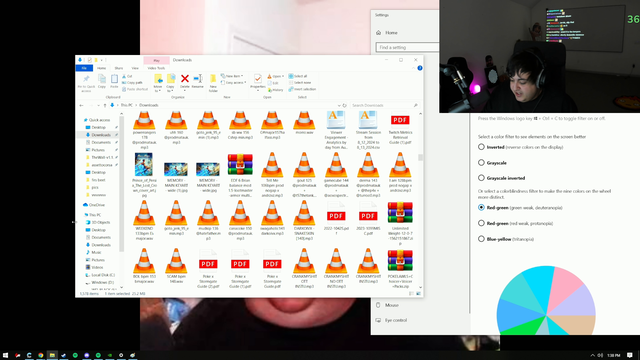This screenshot has height=360, width=640.
Task: Click the Pin to Quick access icon
Action: tap(86, 79)
